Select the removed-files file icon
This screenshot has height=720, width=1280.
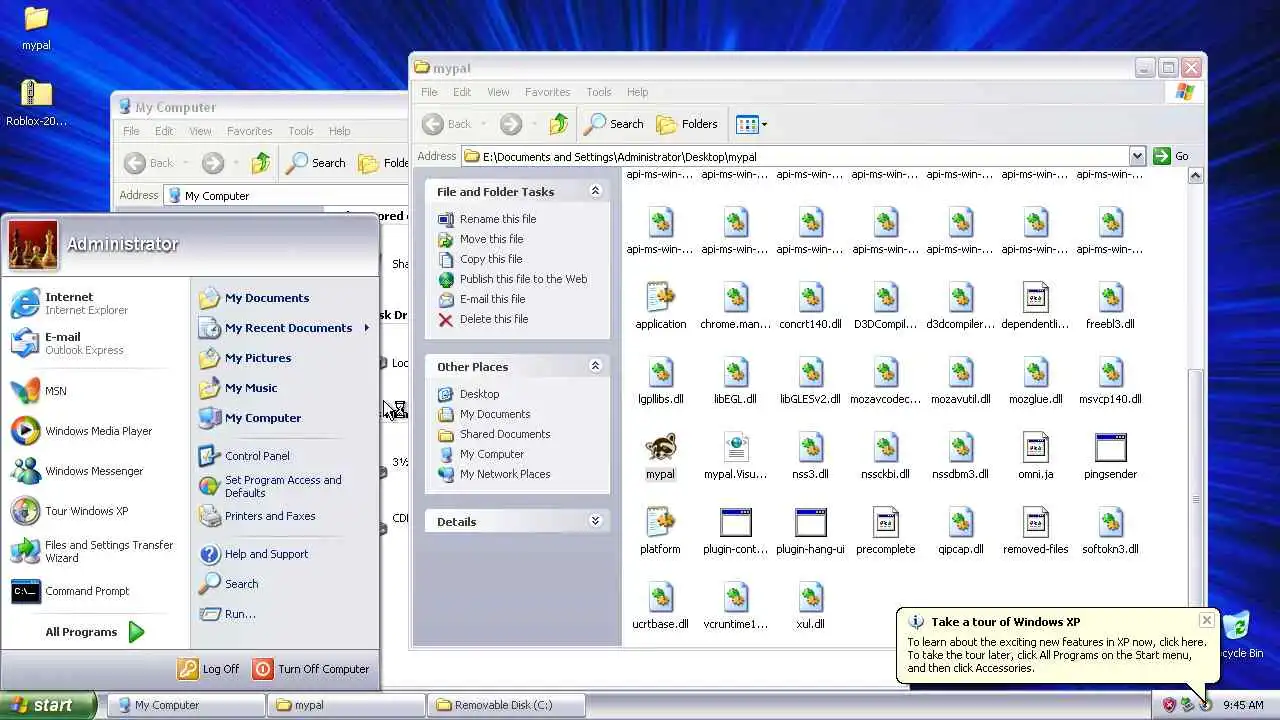pyautogui.click(x=1035, y=522)
